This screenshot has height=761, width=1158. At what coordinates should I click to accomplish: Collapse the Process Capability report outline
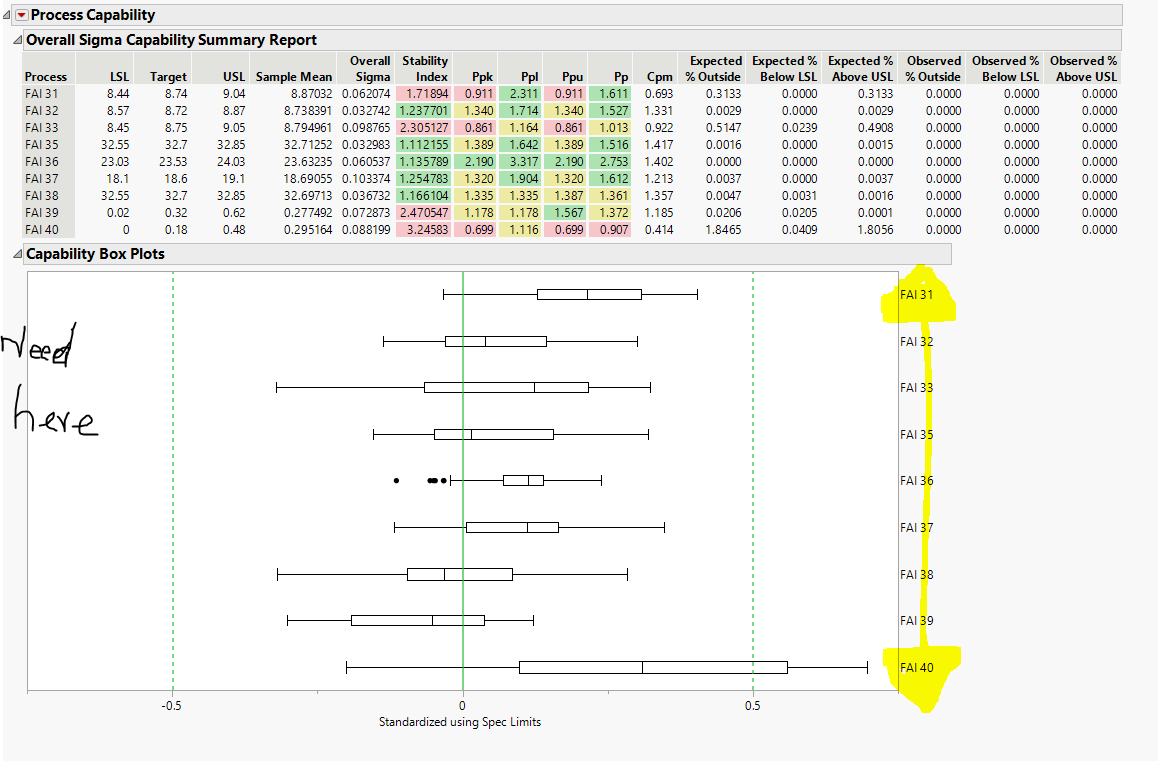[x=5, y=15]
